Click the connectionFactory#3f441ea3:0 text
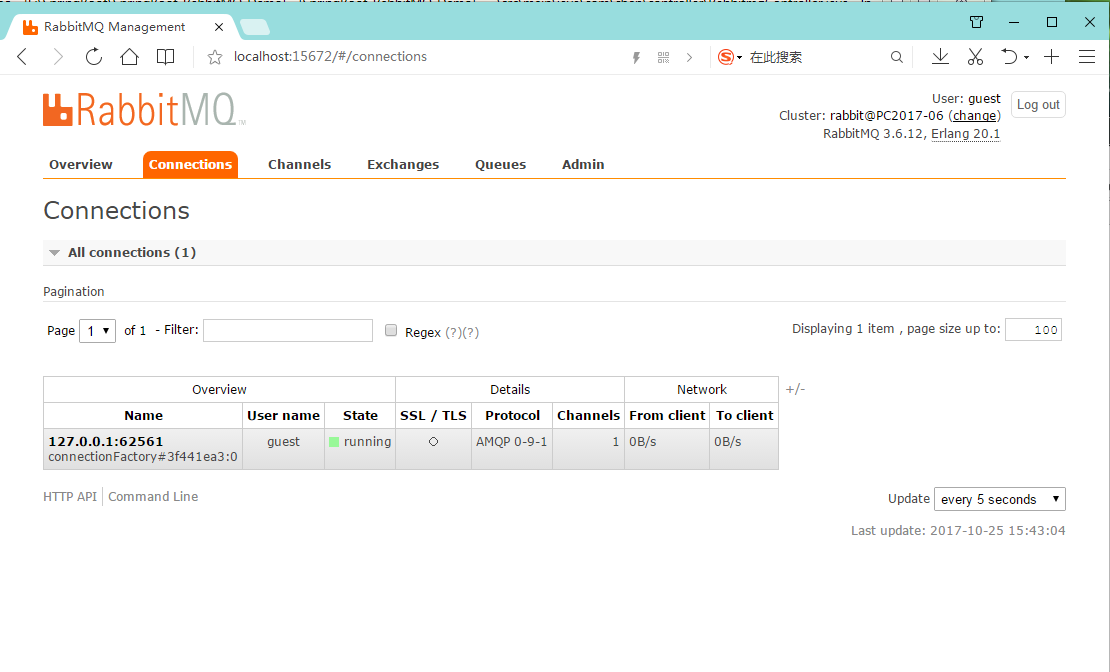This screenshot has height=672, width=1110. click(143, 457)
